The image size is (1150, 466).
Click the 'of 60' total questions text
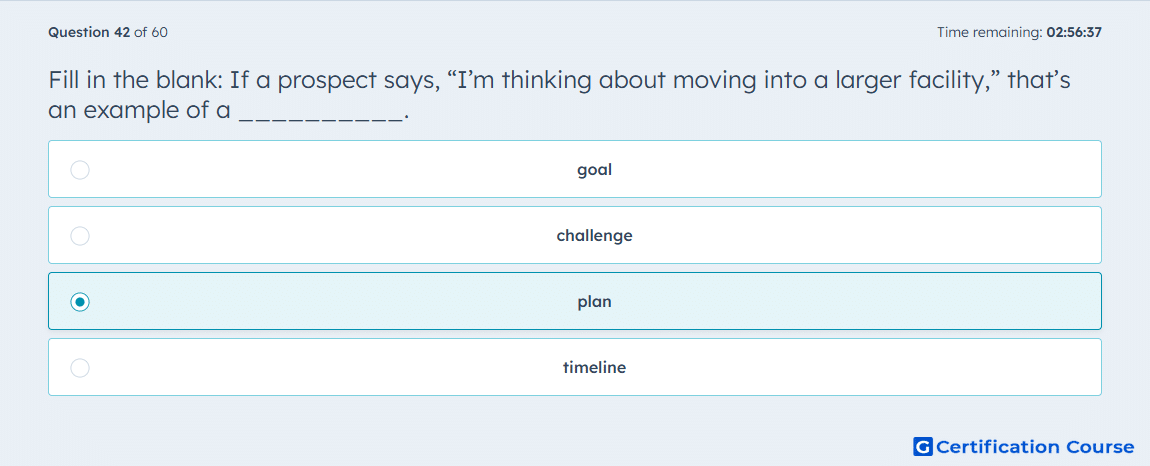point(150,32)
